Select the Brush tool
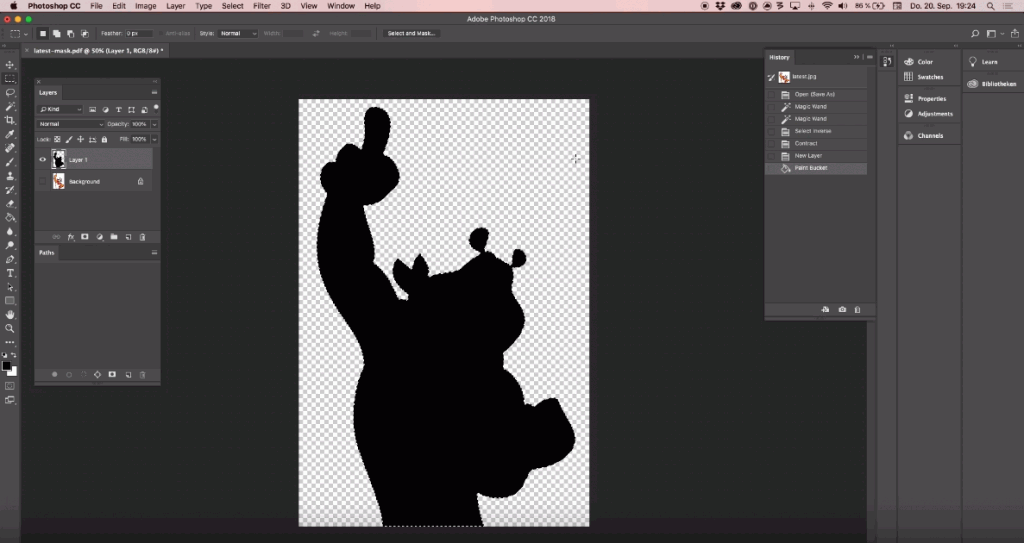This screenshot has width=1024, height=543. click(x=10, y=162)
